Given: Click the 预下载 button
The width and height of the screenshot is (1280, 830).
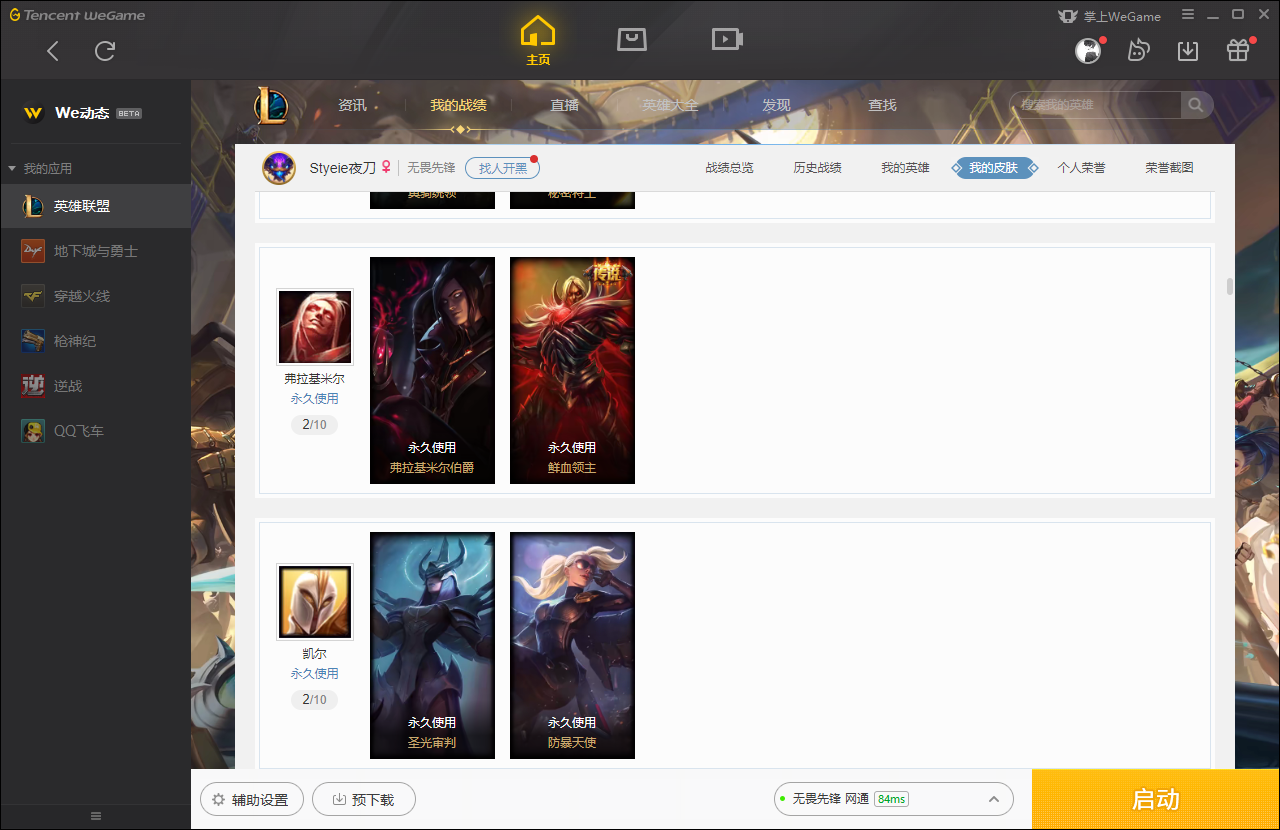Looking at the screenshot, I should pyautogui.click(x=364, y=800).
